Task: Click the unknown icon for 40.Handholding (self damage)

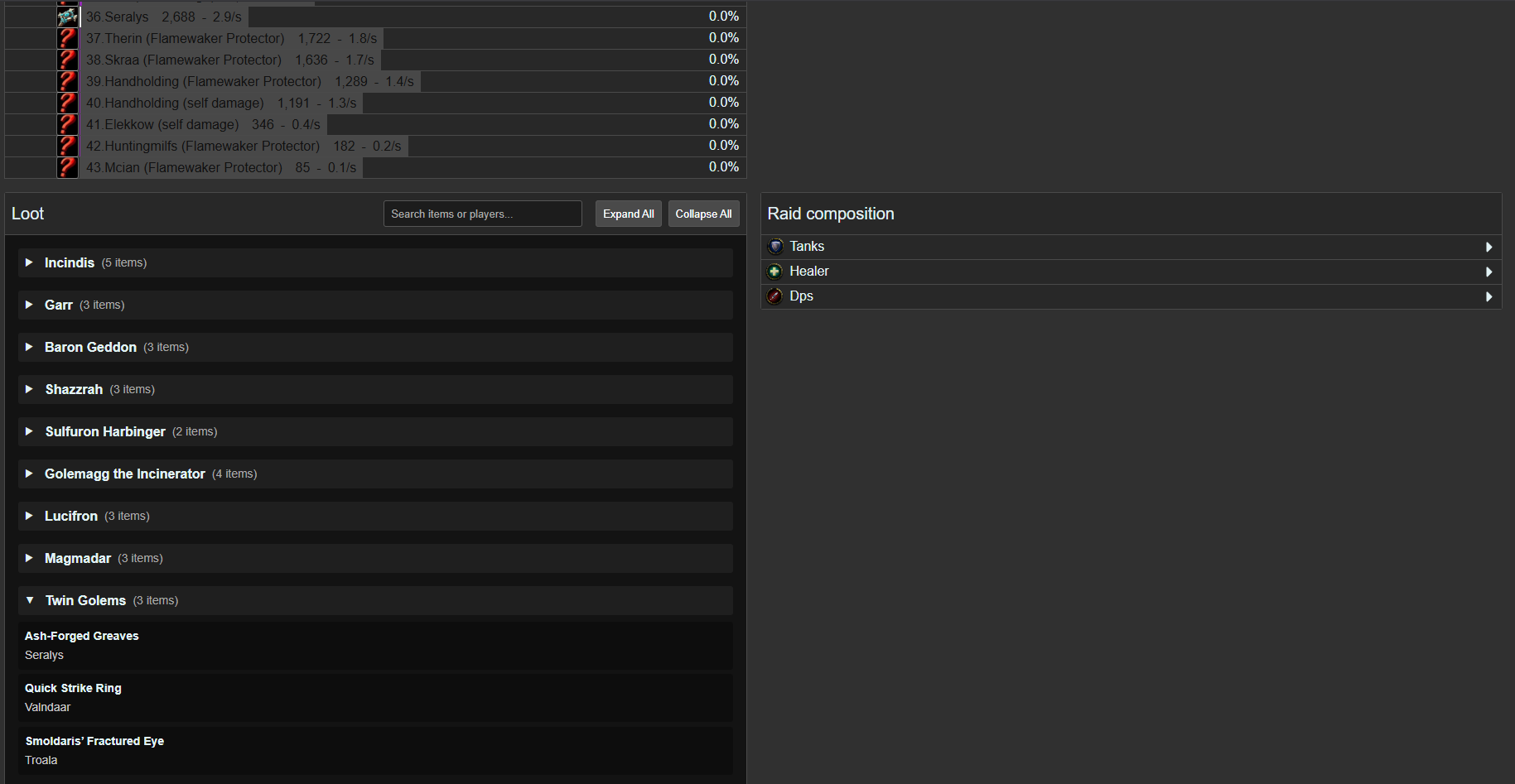Action: 68,103
